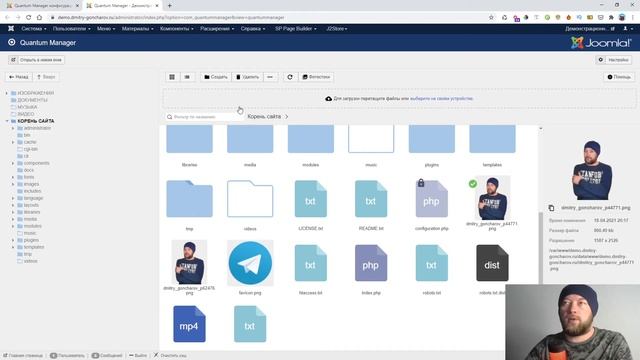
Task: Open the Система menu
Action: click(33, 29)
